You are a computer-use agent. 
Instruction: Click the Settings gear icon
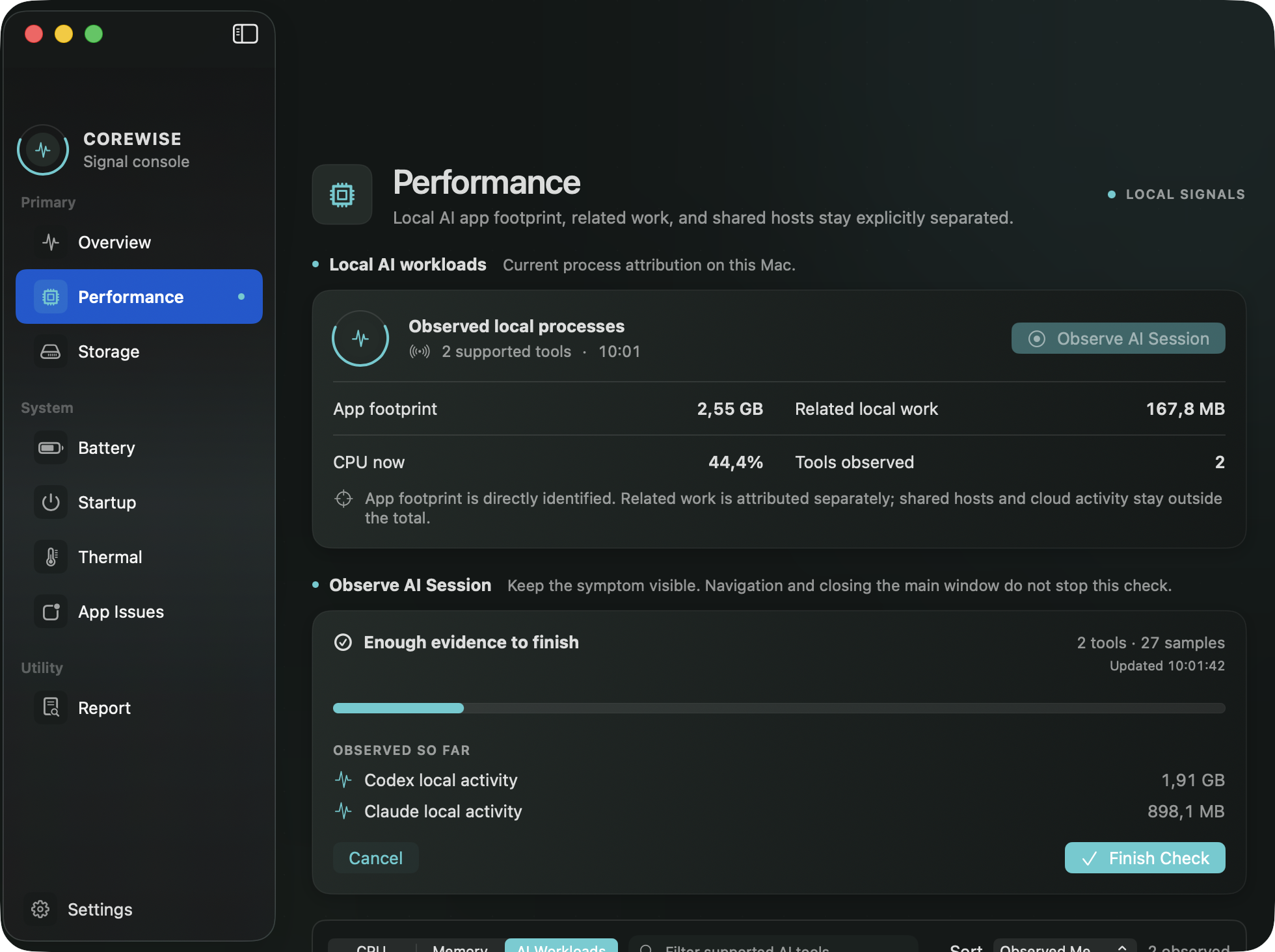(40, 909)
